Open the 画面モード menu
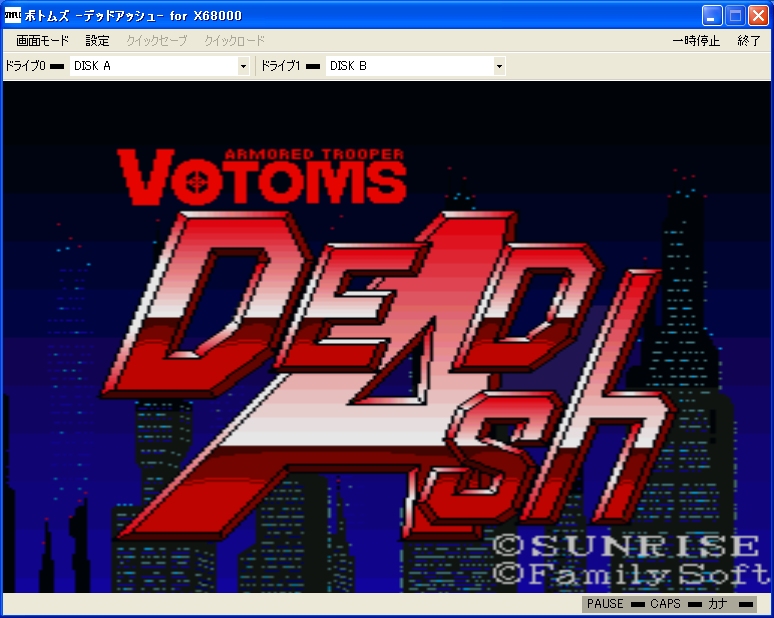 pyautogui.click(x=42, y=41)
